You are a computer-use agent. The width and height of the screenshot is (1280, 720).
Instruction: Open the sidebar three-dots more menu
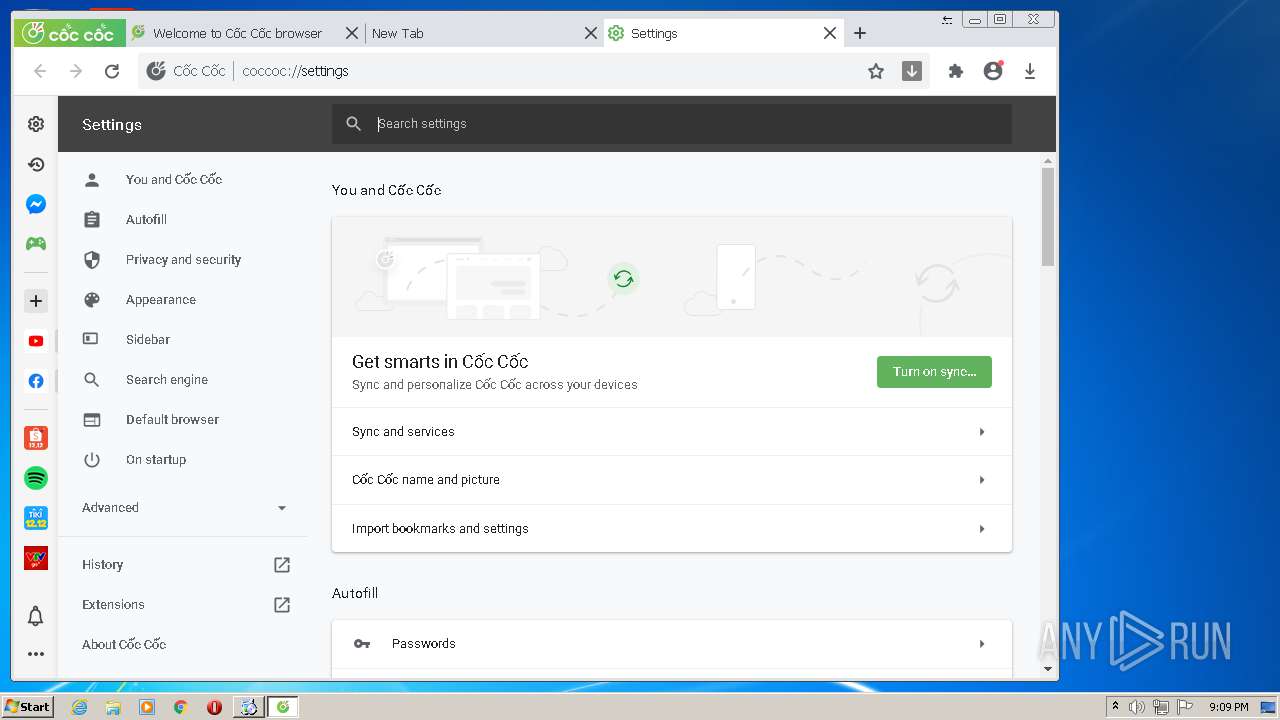click(x=36, y=654)
